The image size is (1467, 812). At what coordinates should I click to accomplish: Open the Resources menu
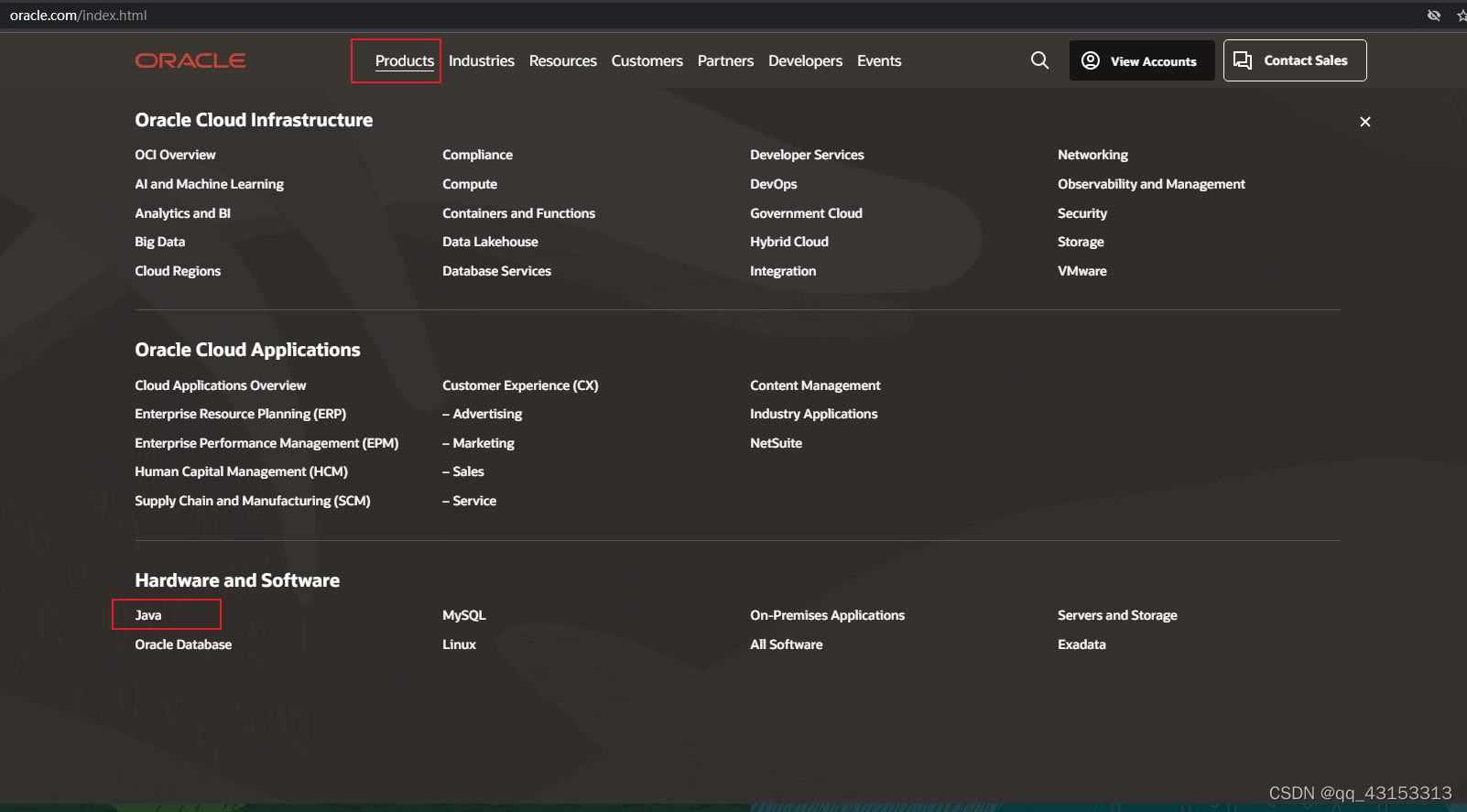pyautogui.click(x=563, y=60)
